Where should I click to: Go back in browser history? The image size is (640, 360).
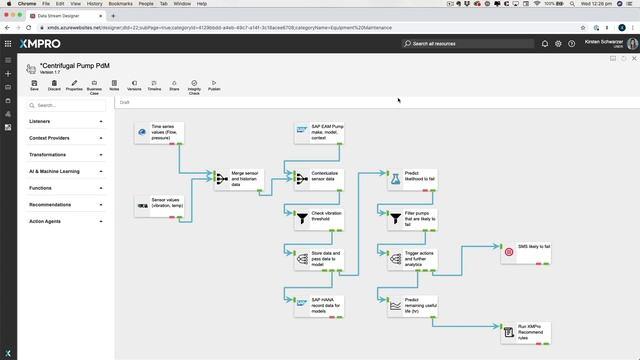coord(7,28)
